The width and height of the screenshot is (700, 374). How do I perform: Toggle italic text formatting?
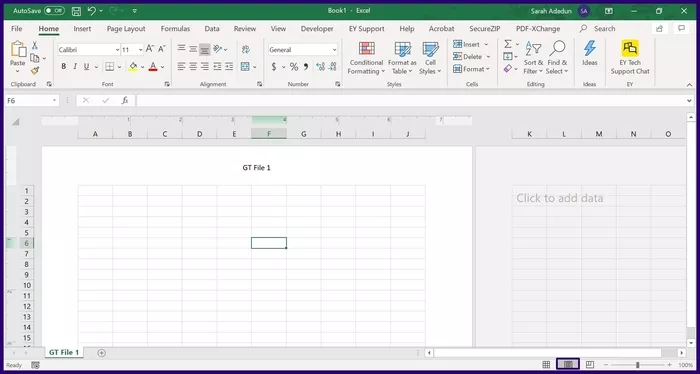75,66
